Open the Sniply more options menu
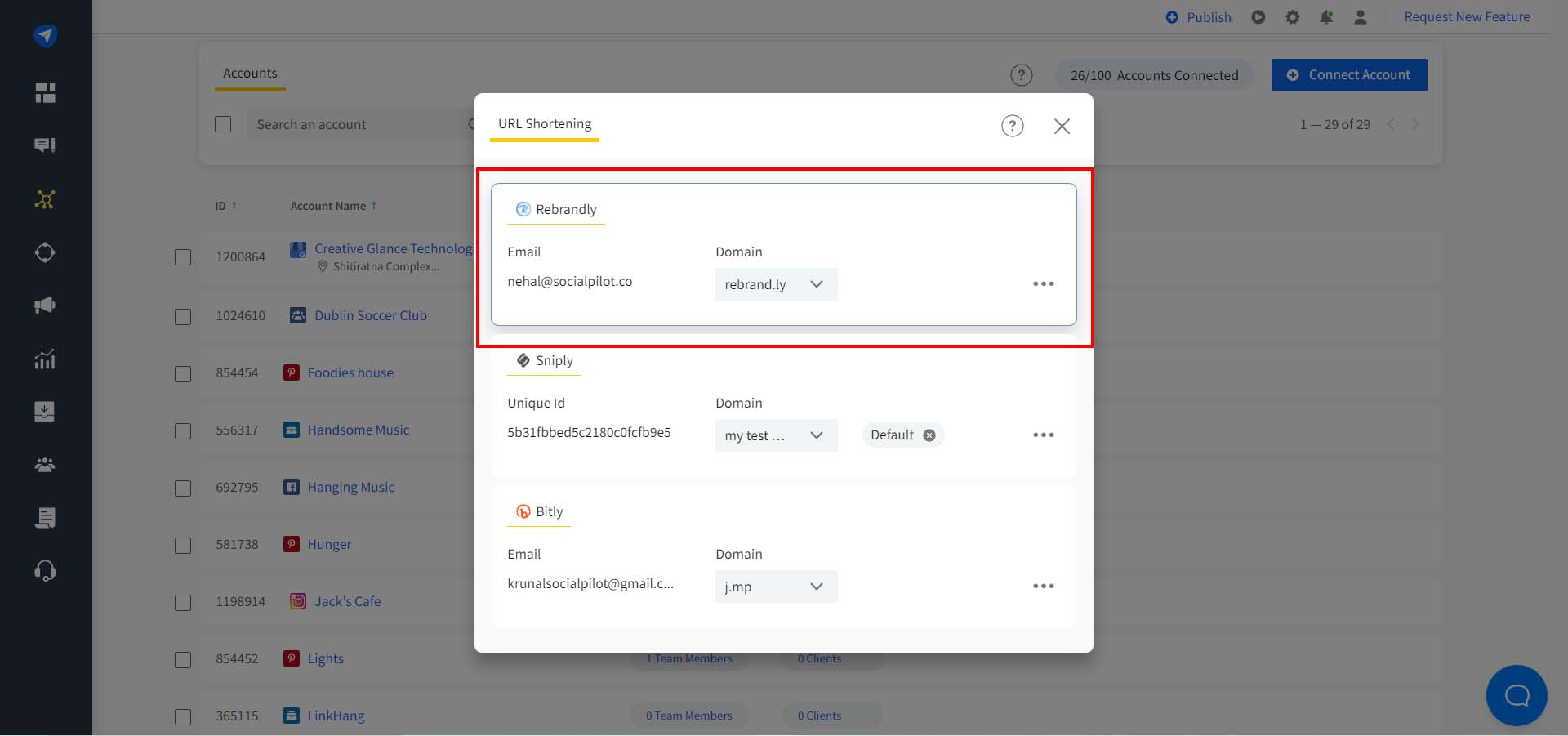 (x=1043, y=435)
